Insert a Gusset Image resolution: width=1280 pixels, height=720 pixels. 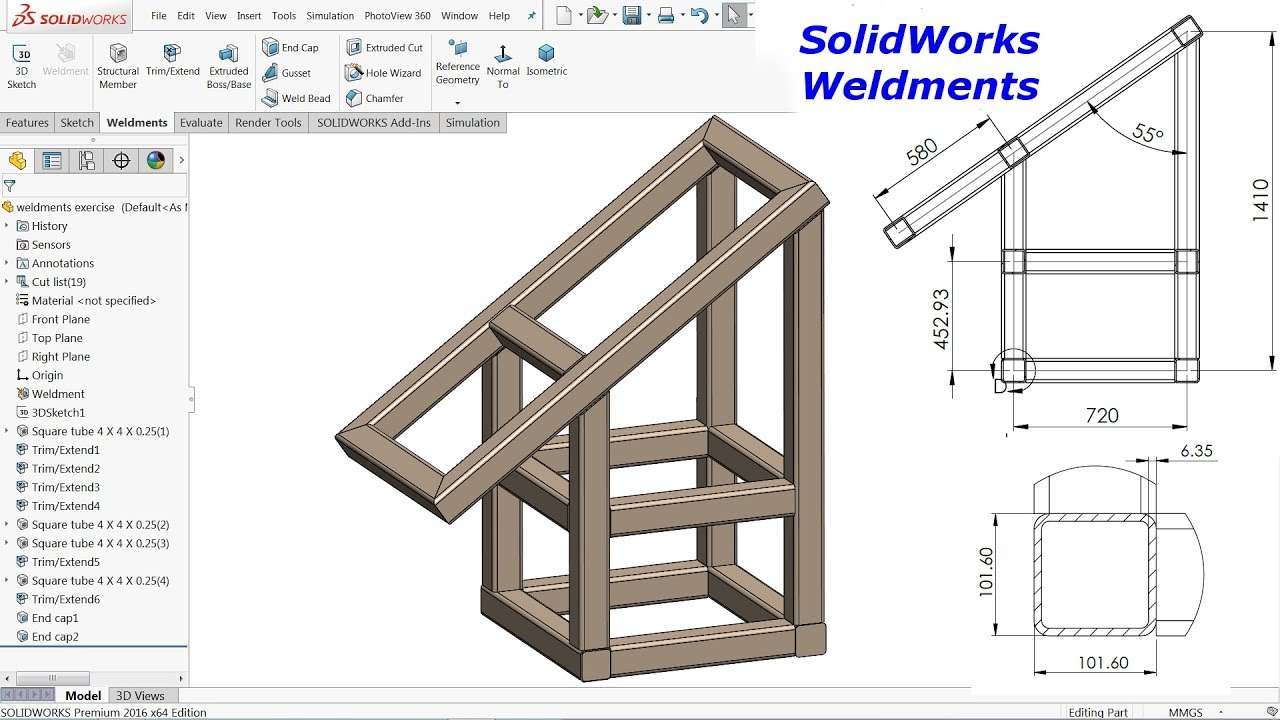(x=287, y=73)
